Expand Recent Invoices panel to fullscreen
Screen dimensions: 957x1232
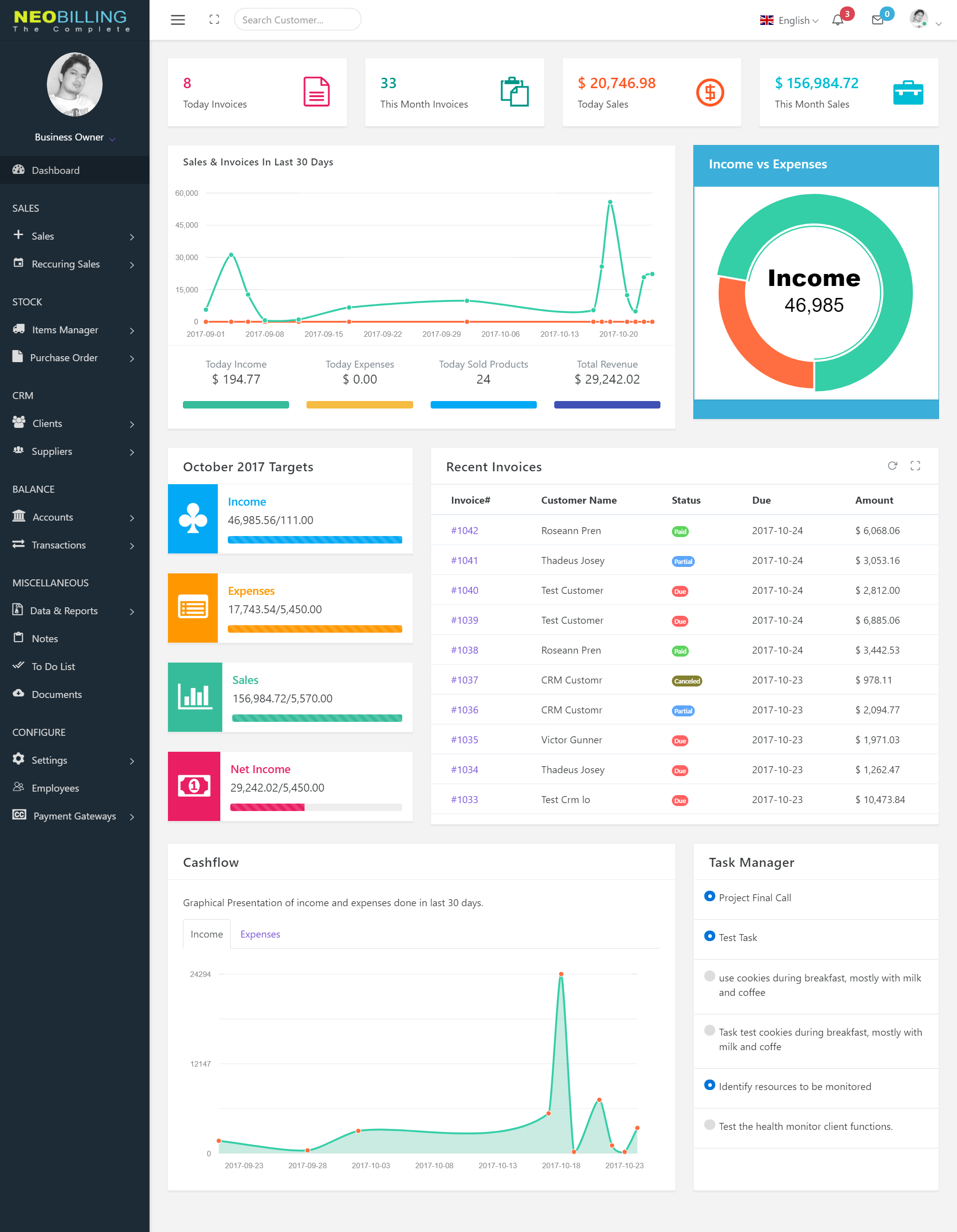point(915,466)
